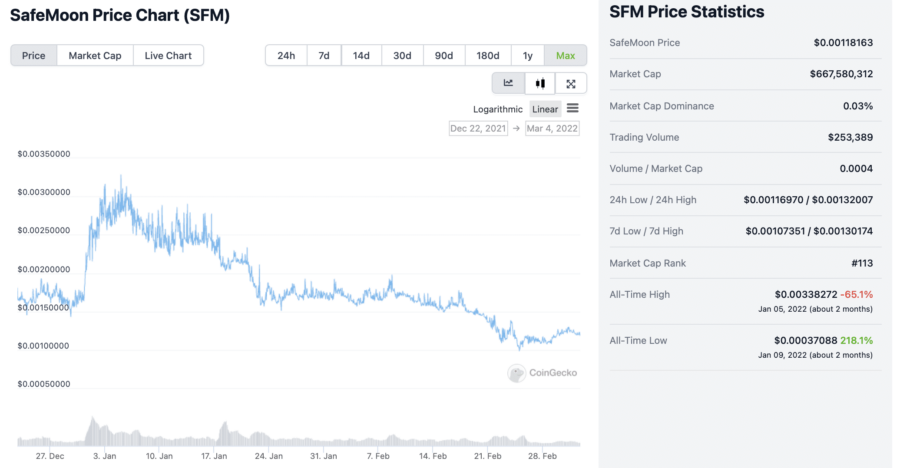The width and height of the screenshot is (900, 468).
Task: Set chart range to 7d
Action: (324, 55)
